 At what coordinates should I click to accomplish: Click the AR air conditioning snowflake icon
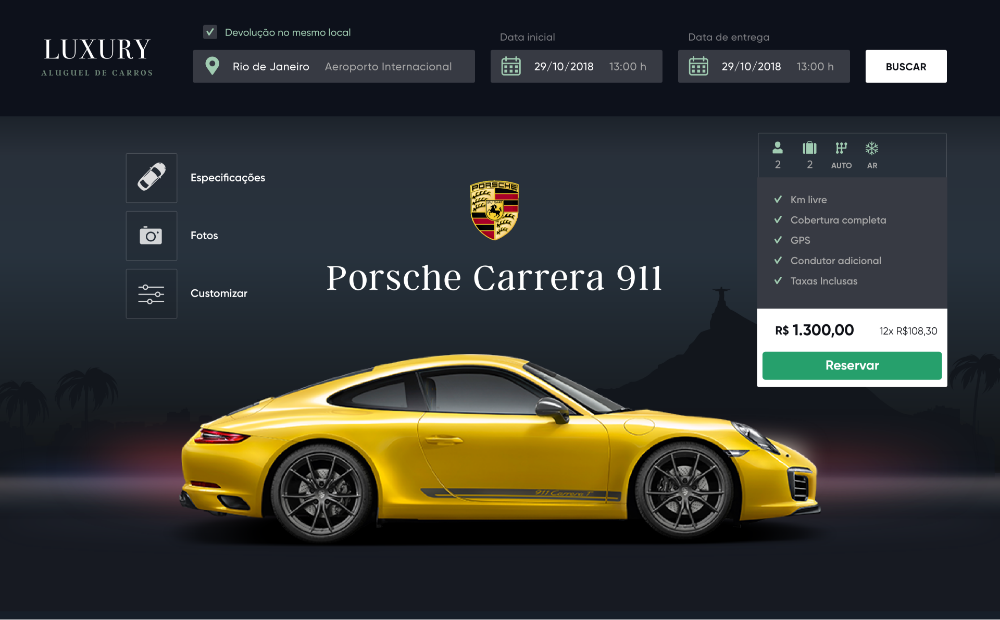point(872,148)
